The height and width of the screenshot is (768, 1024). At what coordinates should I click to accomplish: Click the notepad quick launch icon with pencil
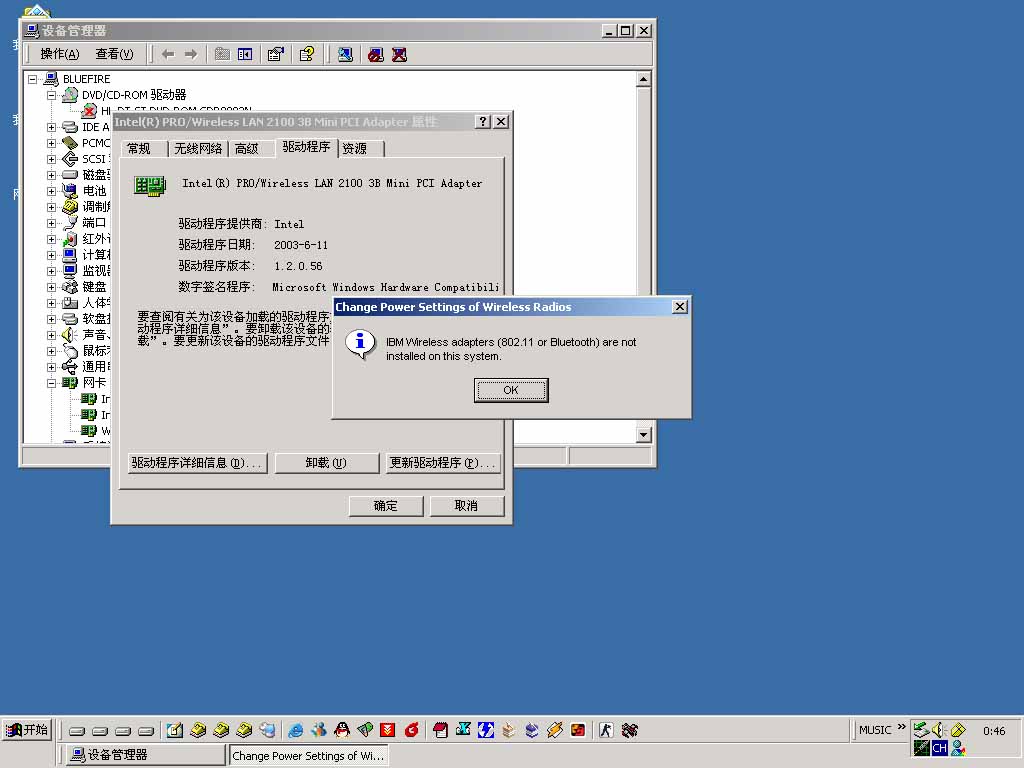click(x=174, y=730)
